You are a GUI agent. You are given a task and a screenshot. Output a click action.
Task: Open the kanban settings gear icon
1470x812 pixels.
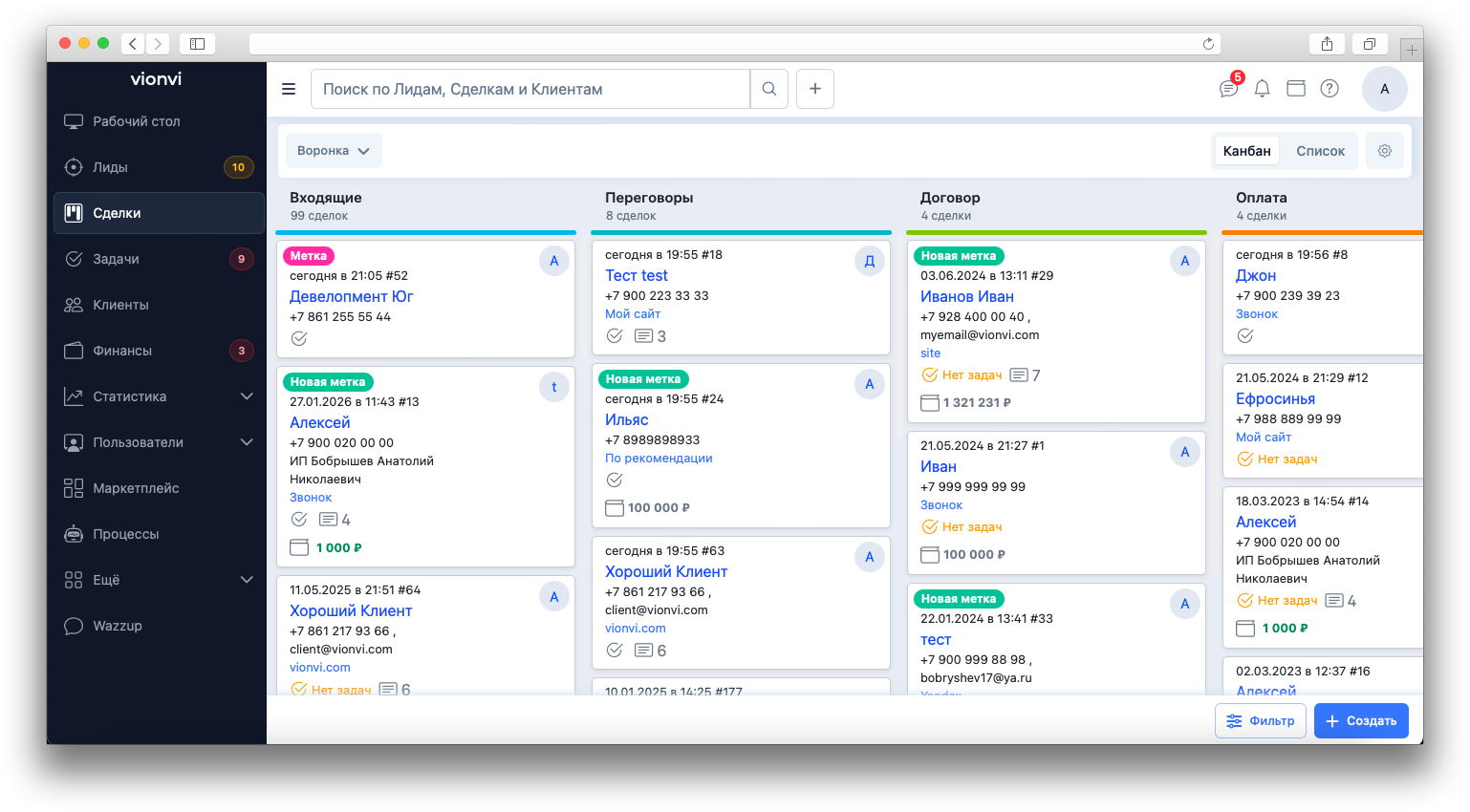click(x=1384, y=150)
